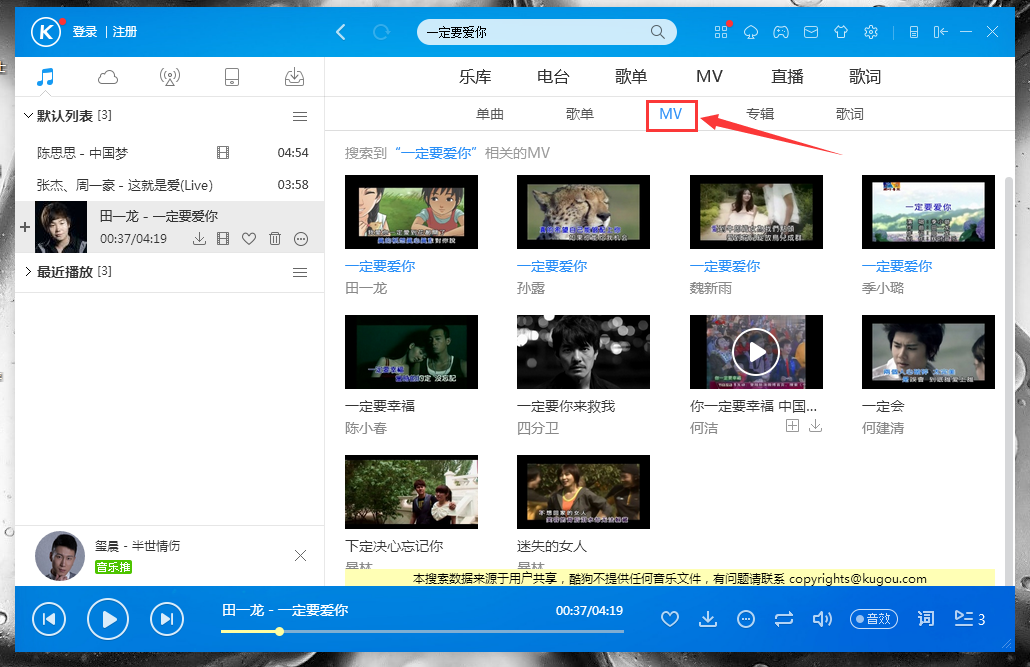Image resolution: width=1030 pixels, height=667 pixels.
Task: Open the umbrella-shaped icon in title bar
Action: 751,32
